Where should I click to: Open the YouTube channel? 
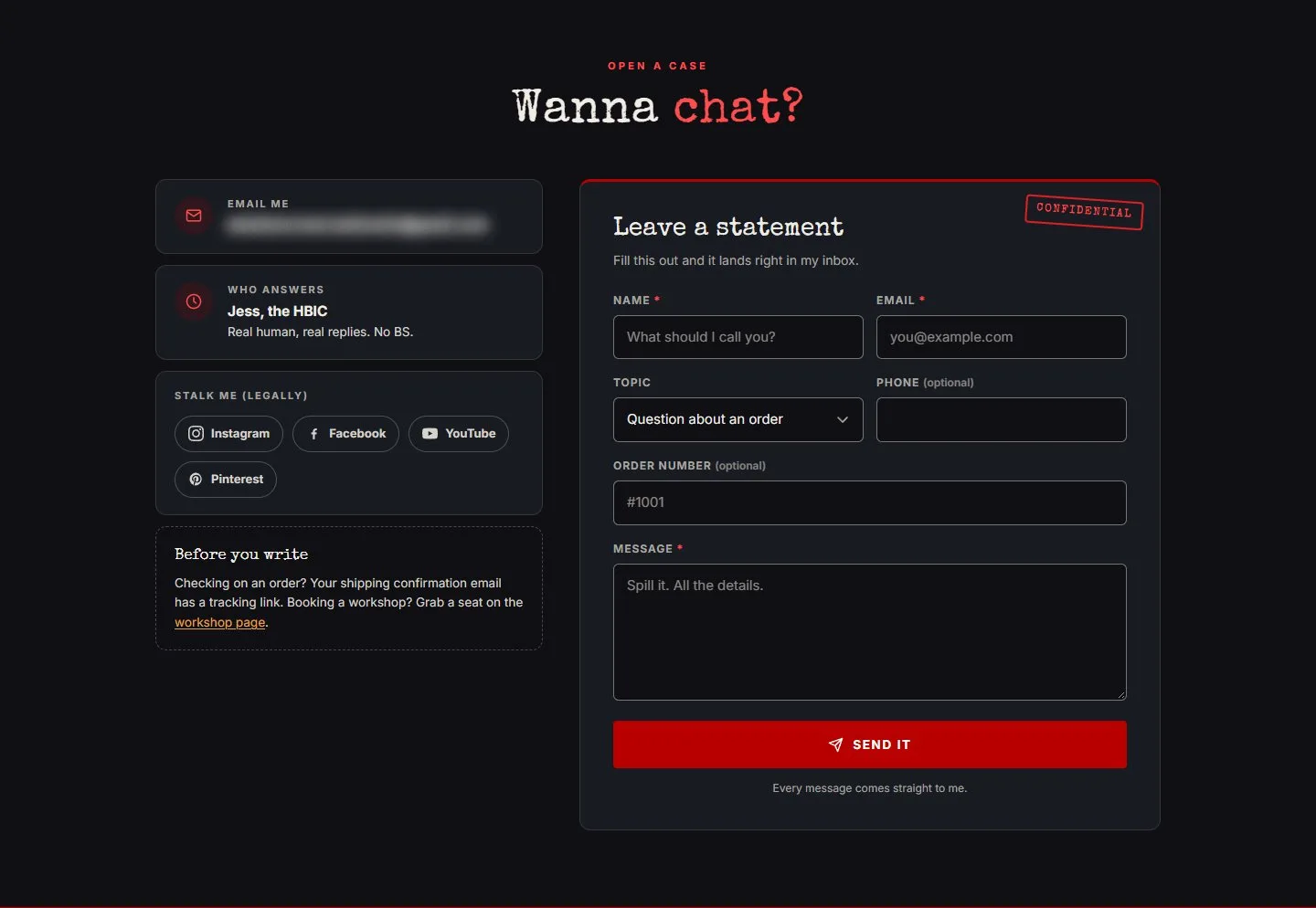tap(459, 434)
